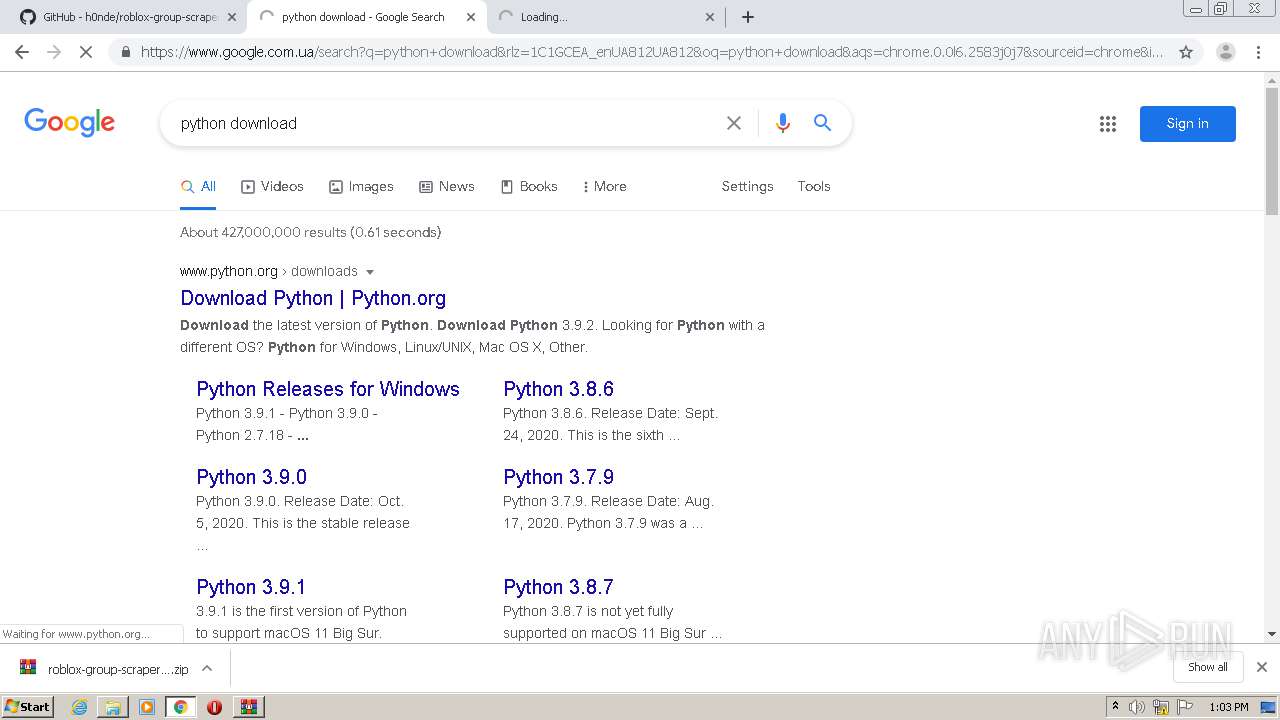Select the All results tab
This screenshot has width=1280, height=720.
198,187
